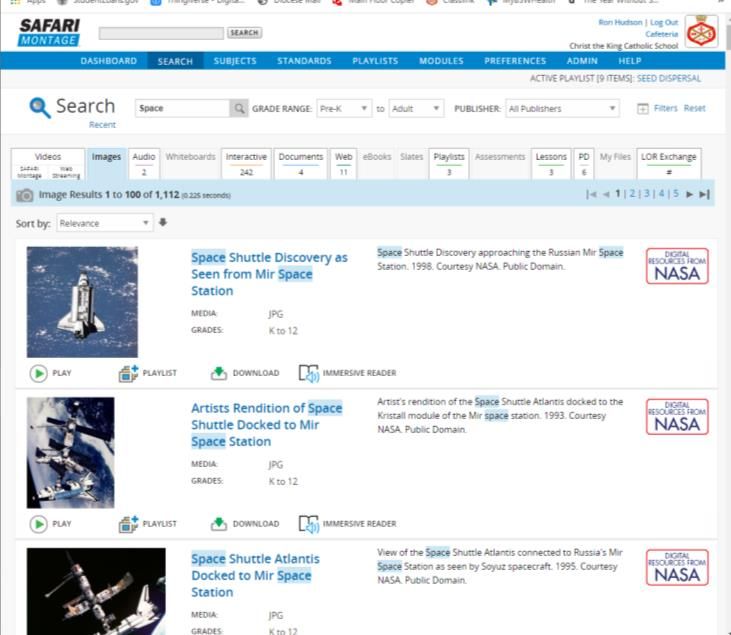Open the Help menu

tap(629, 61)
